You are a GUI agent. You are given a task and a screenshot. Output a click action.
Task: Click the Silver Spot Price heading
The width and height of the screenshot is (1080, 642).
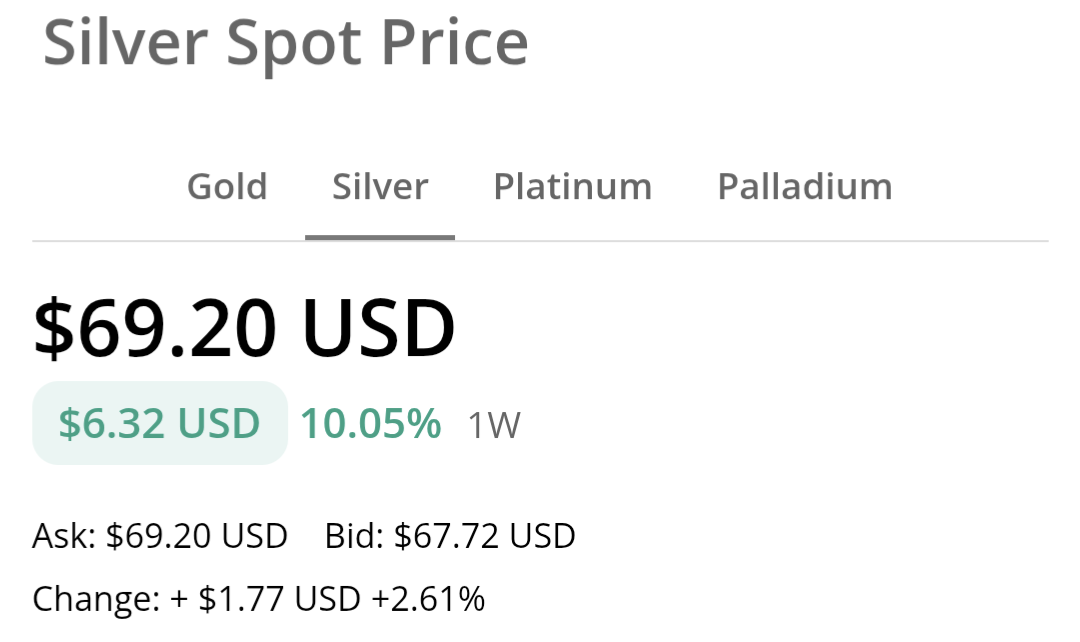point(285,42)
